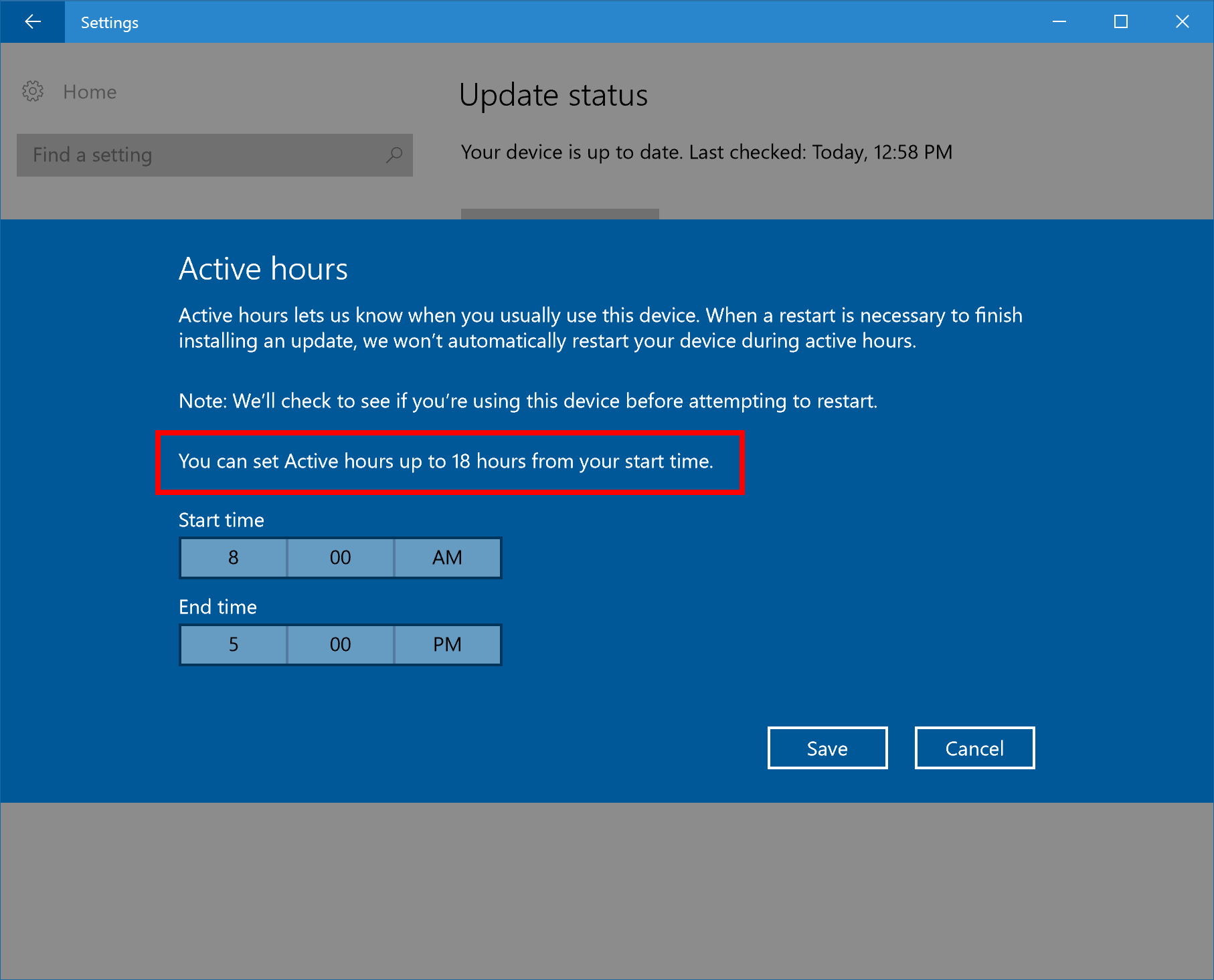Click the "Active hours" dialog heading
1214x980 pixels.
tap(263, 269)
